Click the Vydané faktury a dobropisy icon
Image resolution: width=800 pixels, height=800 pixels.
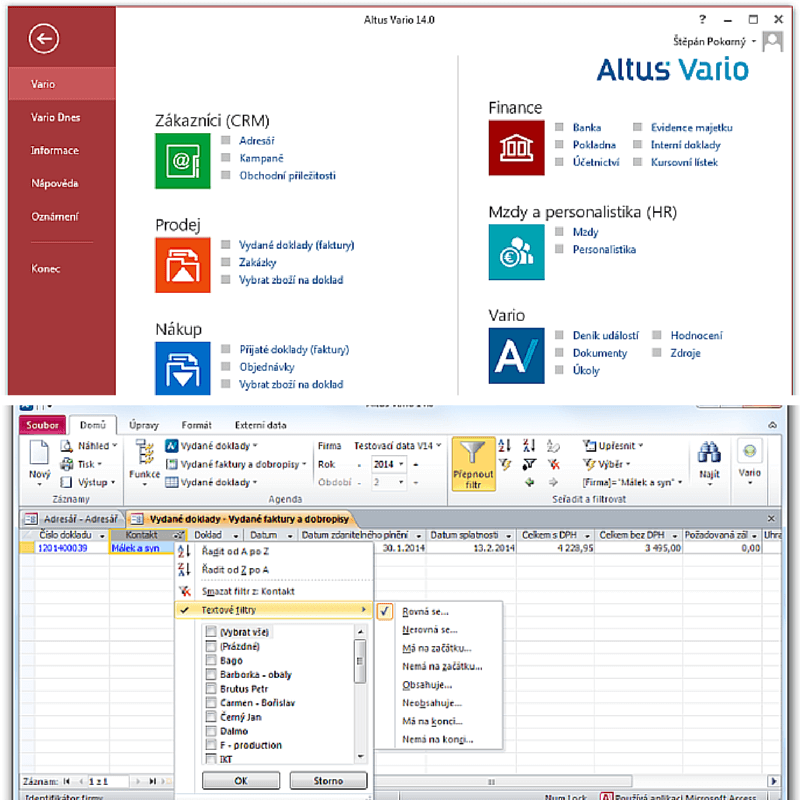[x=171, y=464]
